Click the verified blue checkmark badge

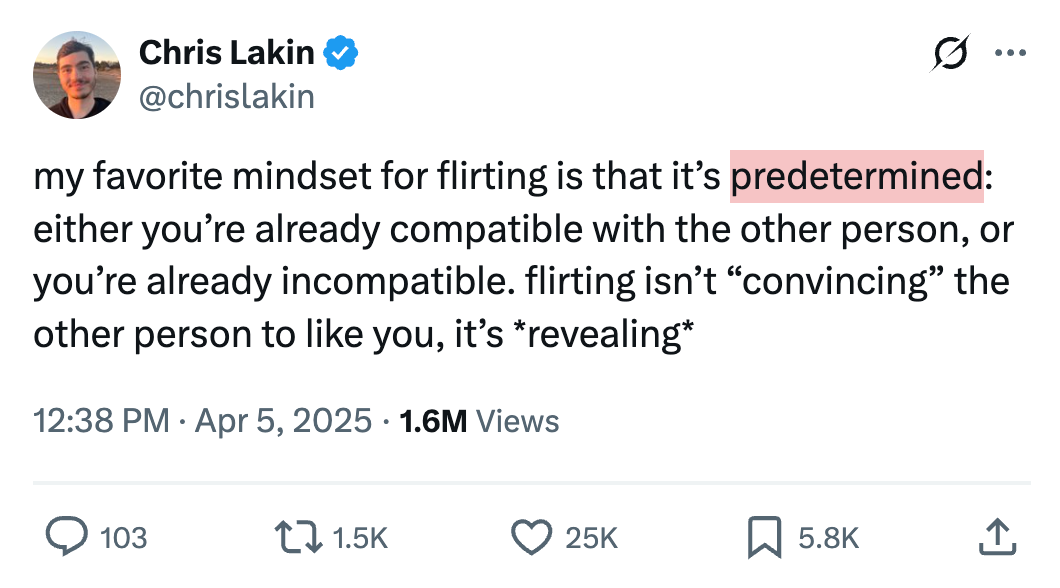tap(340, 52)
